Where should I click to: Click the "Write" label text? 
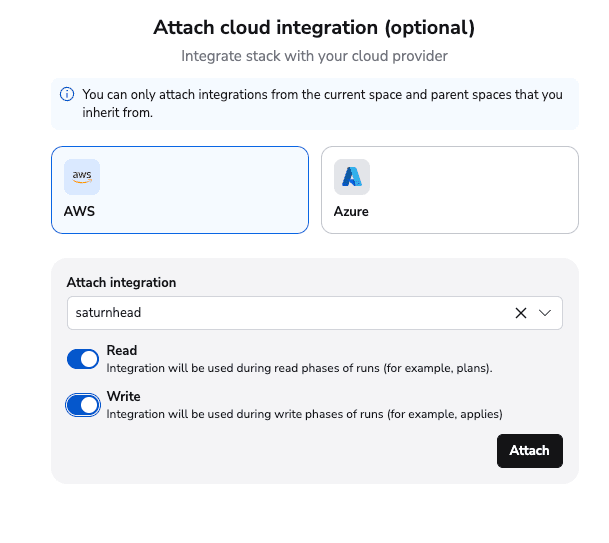click(x=124, y=396)
